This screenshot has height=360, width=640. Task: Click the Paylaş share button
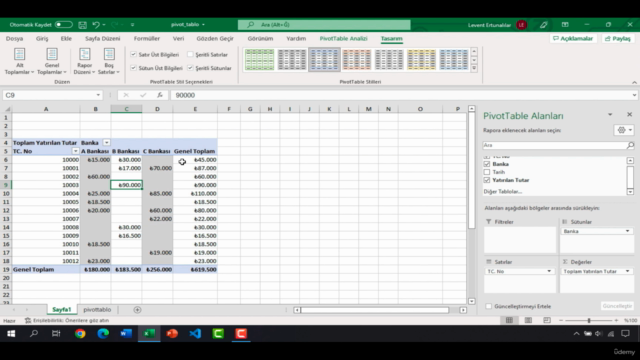click(x=618, y=38)
